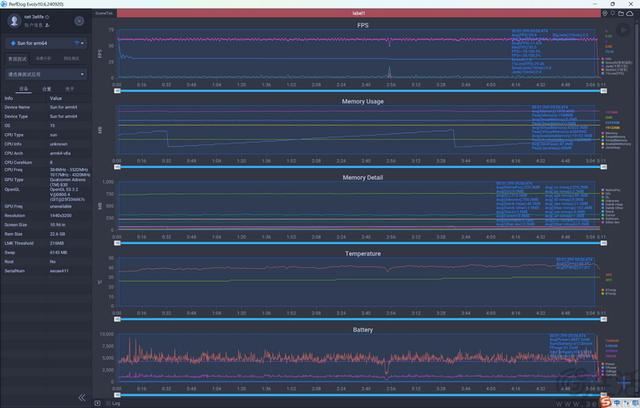
Task: Click the label1 scene tag bar
Action: (x=358, y=14)
